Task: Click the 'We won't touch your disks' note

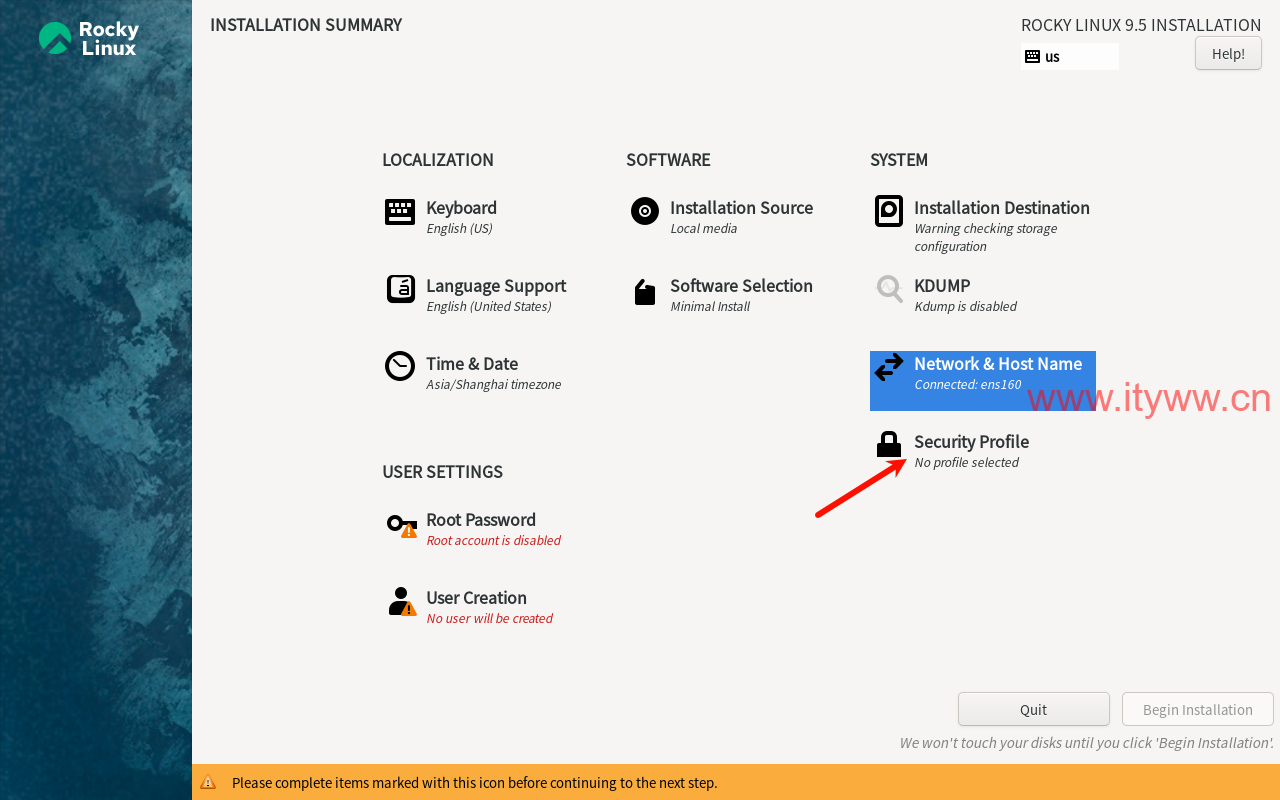Action: click(1086, 742)
